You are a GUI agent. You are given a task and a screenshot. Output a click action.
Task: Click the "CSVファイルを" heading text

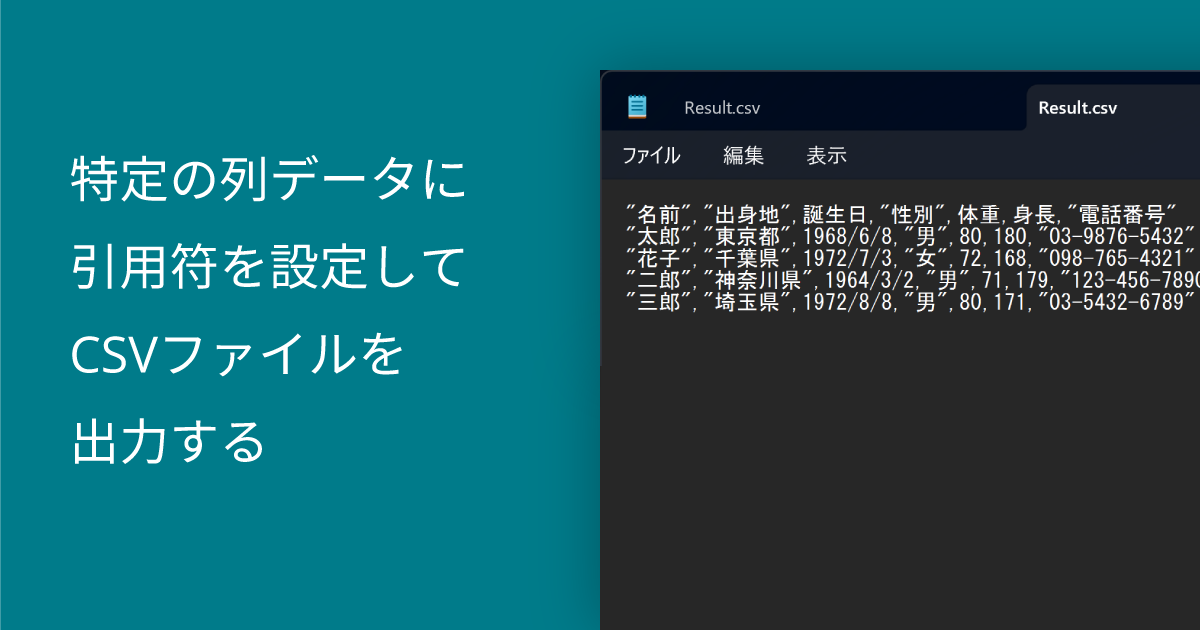click(238, 355)
